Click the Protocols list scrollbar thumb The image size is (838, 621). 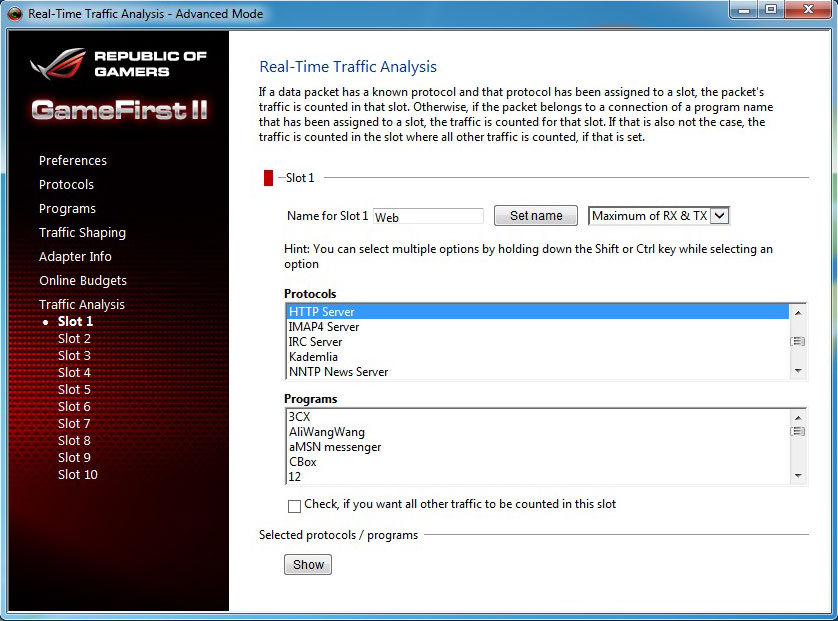[x=797, y=341]
